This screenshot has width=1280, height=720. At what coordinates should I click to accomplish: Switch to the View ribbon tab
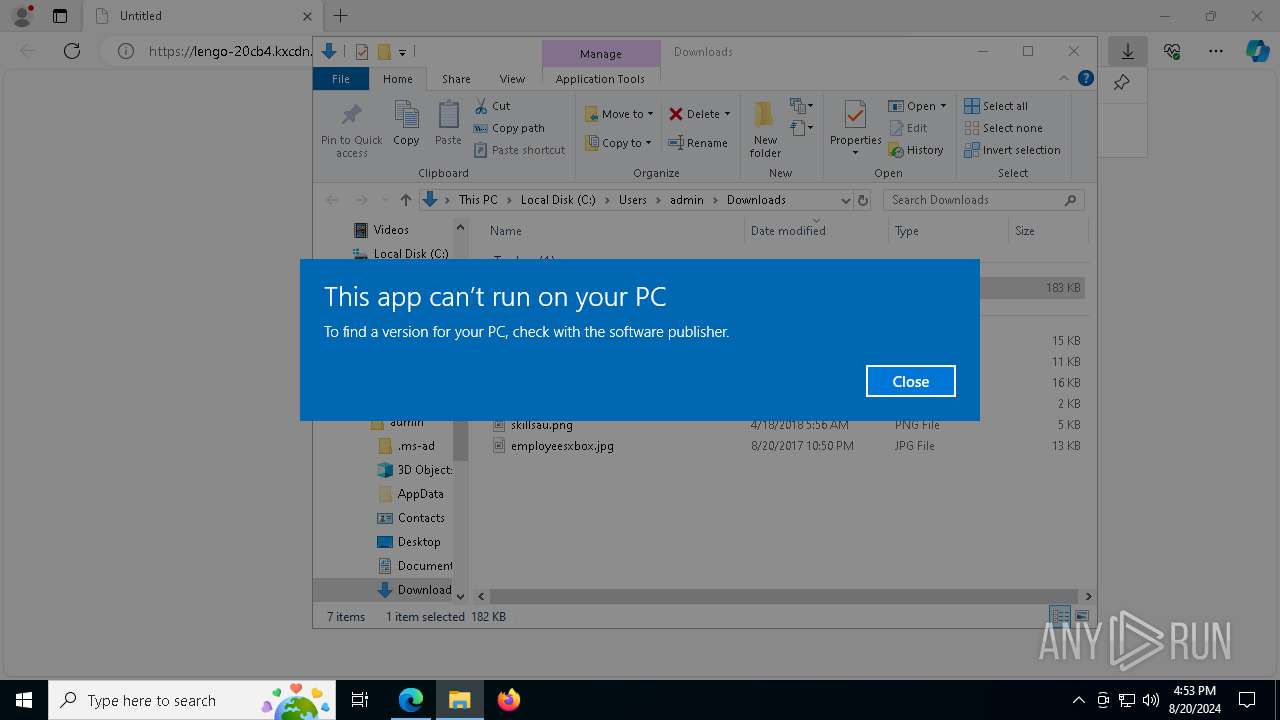pyautogui.click(x=512, y=79)
